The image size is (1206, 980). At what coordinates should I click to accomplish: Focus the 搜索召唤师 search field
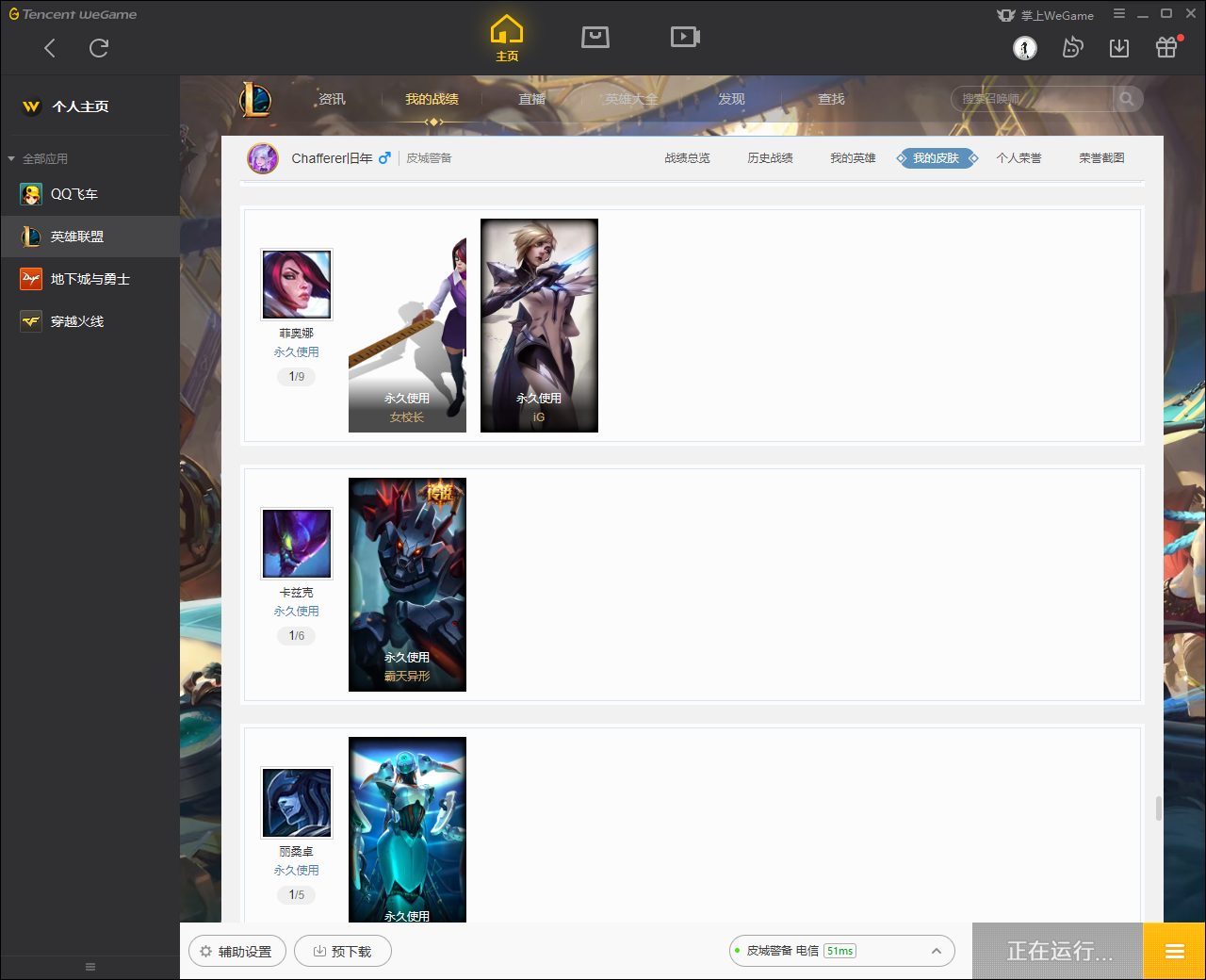(x=1033, y=99)
